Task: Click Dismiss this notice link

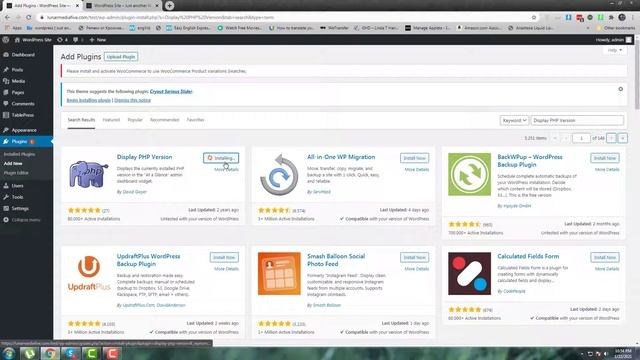Action: click(x=133, y=100)
